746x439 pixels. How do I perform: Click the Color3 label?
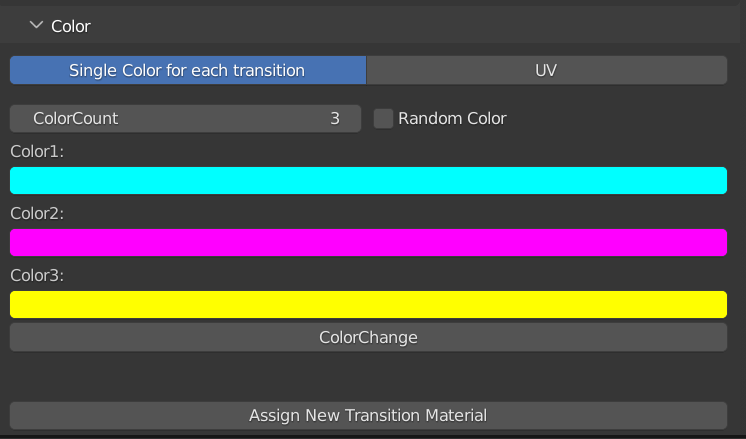click(x=37, y=275)
